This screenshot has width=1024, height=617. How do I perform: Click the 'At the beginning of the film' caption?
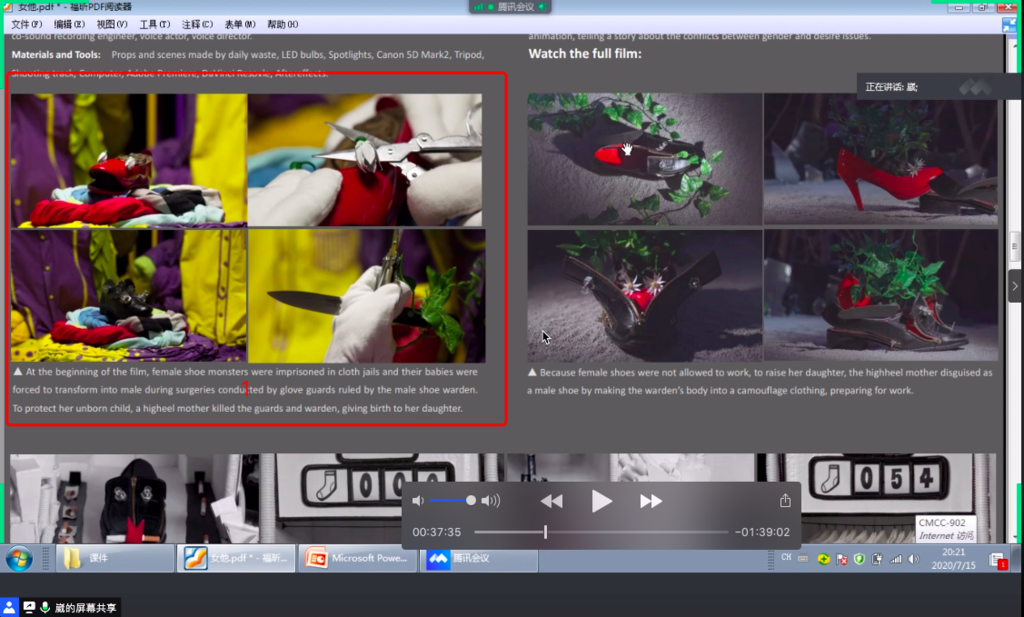pos(246,390)
